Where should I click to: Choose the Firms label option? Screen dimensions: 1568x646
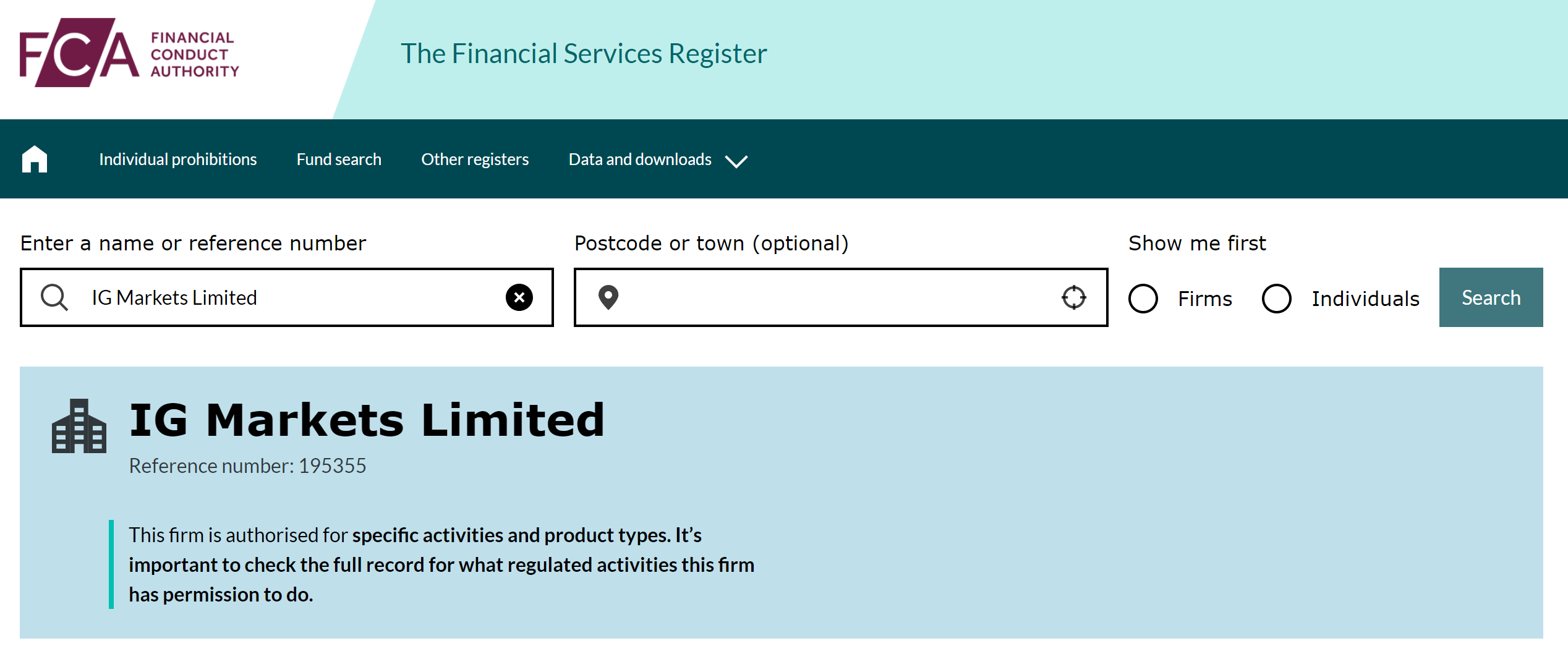1205,299
